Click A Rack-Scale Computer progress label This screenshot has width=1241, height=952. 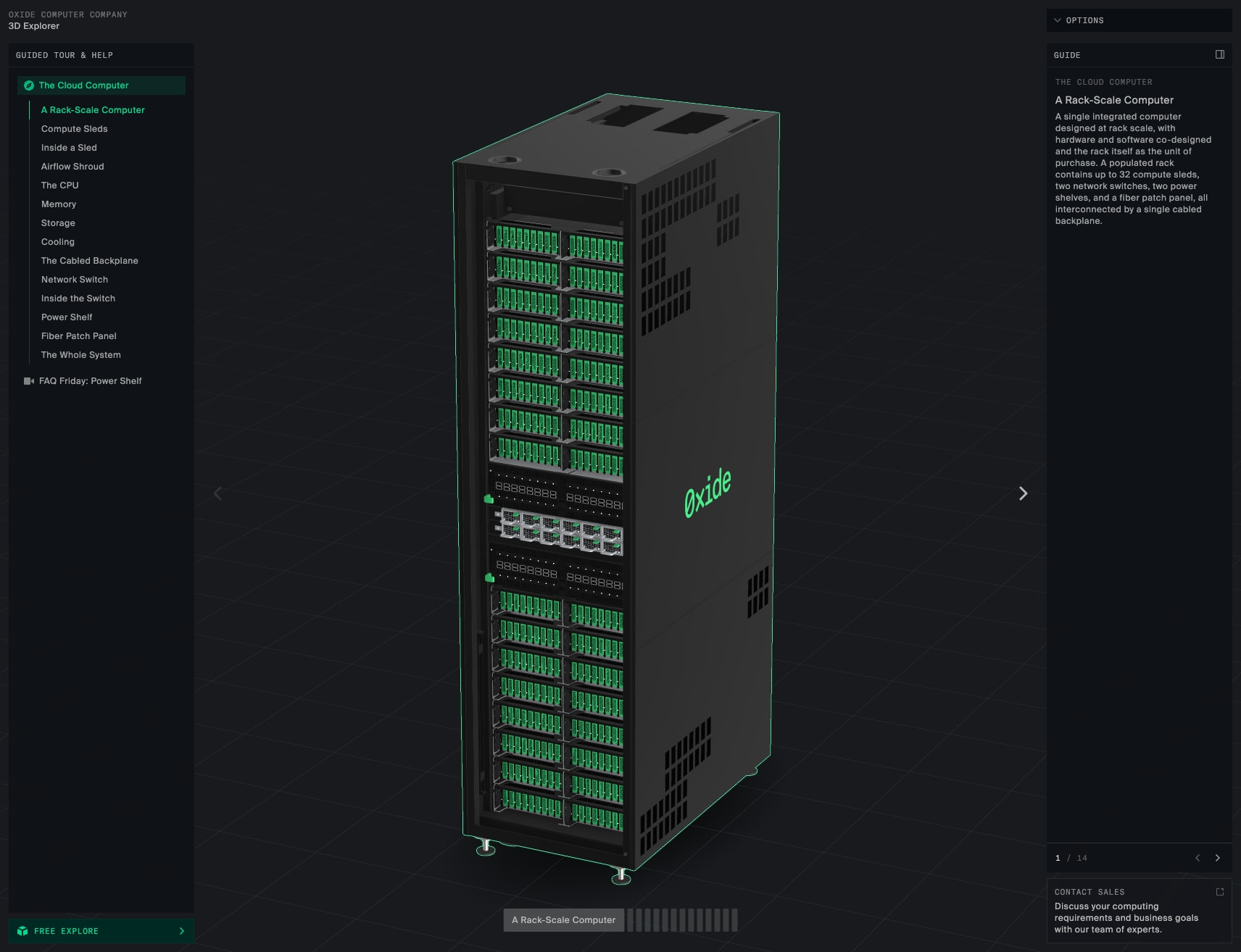[564, 920]
